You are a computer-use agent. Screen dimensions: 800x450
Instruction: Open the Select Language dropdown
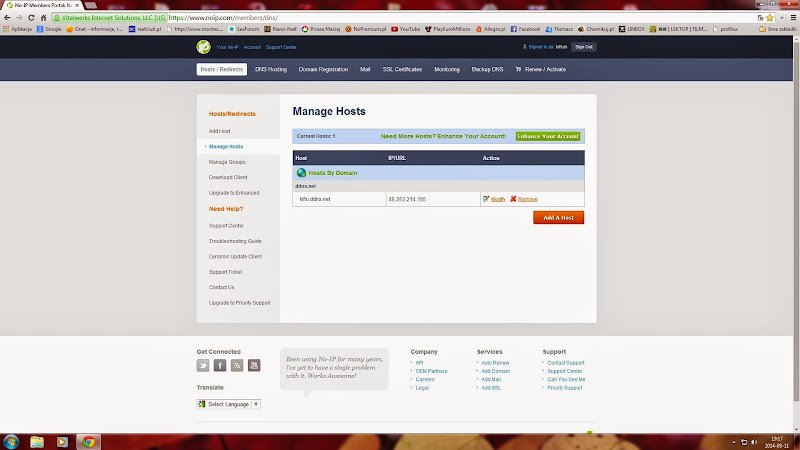229,404
